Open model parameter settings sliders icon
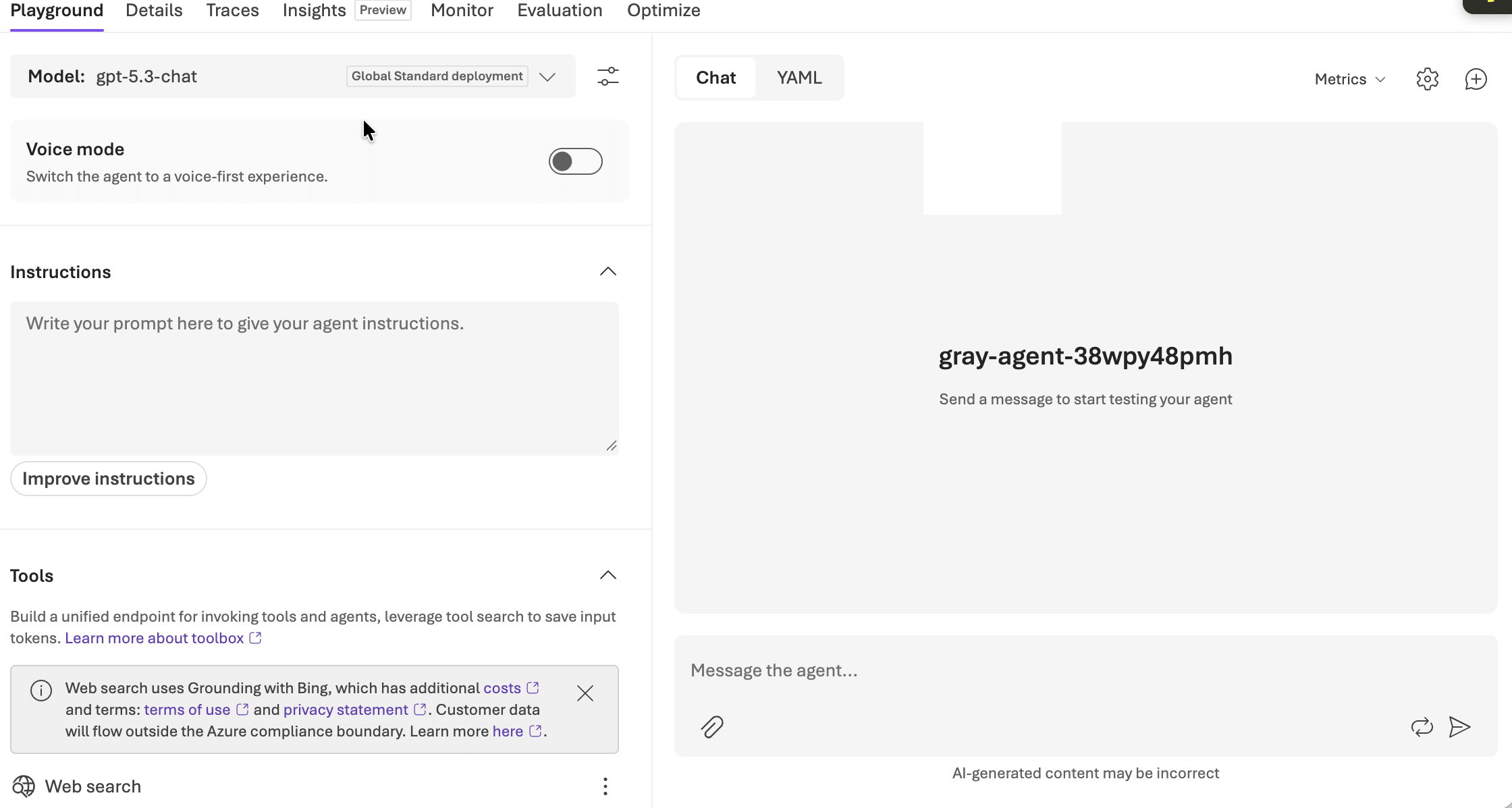 click(608, 76)
